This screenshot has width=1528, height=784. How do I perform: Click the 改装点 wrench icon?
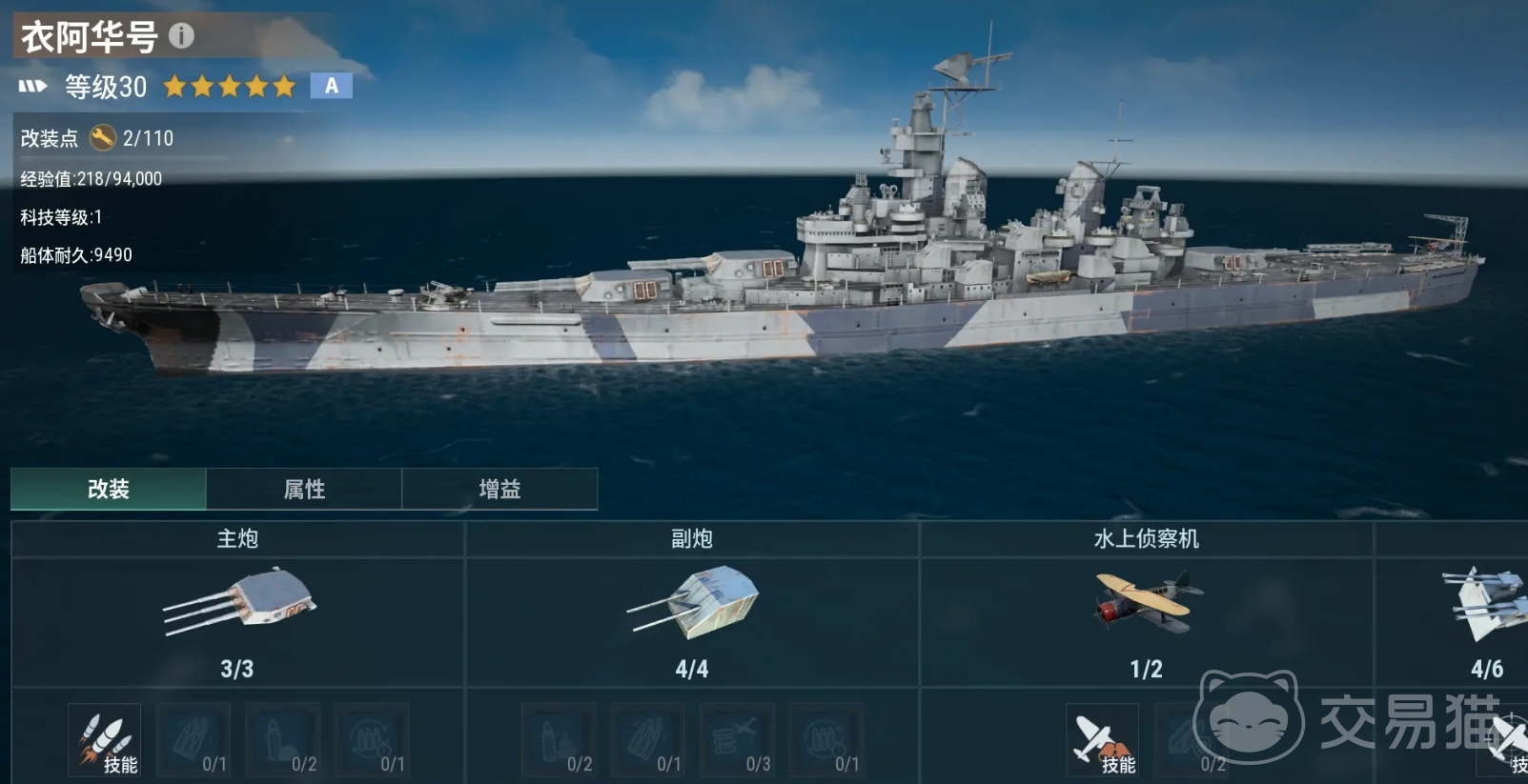pyautogui.click(x=102, y=138)
